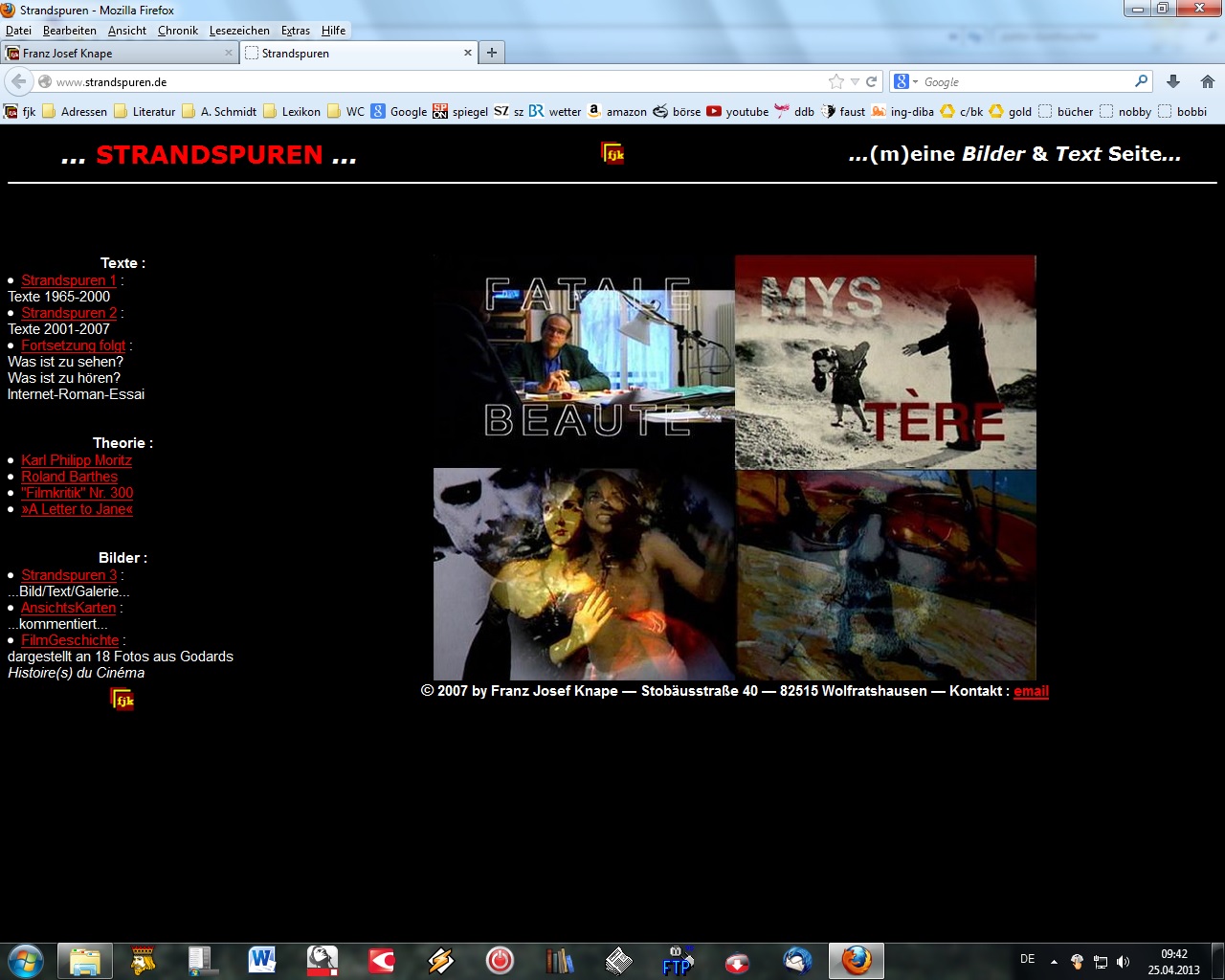Go to the Firefox home page icon
The width and height of the screenshot is (1225, 980).
point(1208,82)
